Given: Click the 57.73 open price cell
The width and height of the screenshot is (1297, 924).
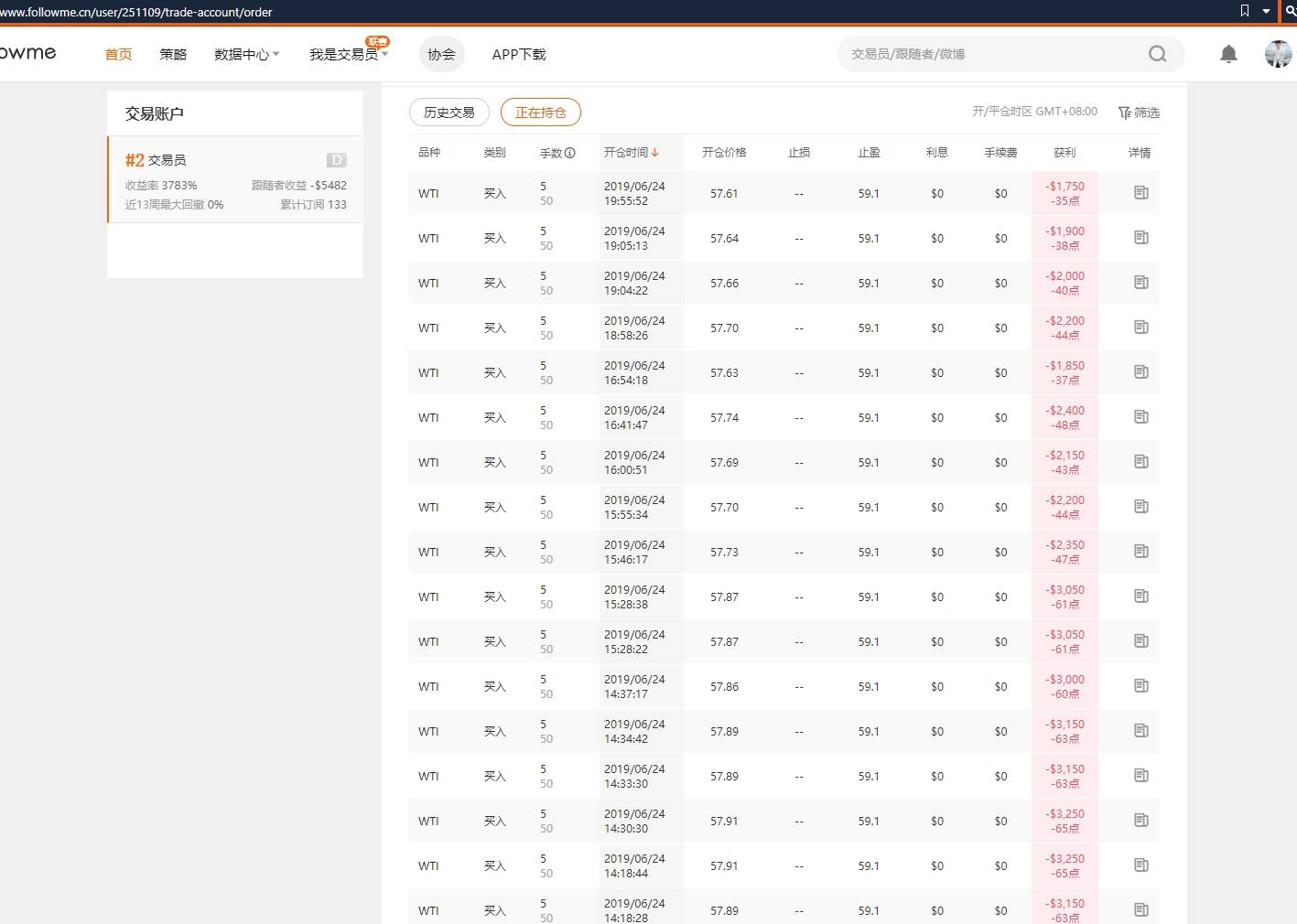Looking at the screenshot, I should click(x=724, y=553).
